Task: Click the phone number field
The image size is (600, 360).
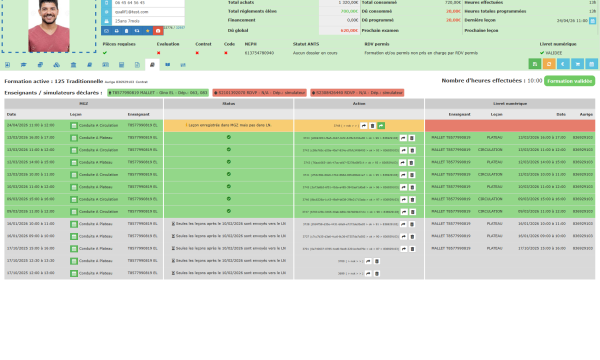Action: [148, 3]
